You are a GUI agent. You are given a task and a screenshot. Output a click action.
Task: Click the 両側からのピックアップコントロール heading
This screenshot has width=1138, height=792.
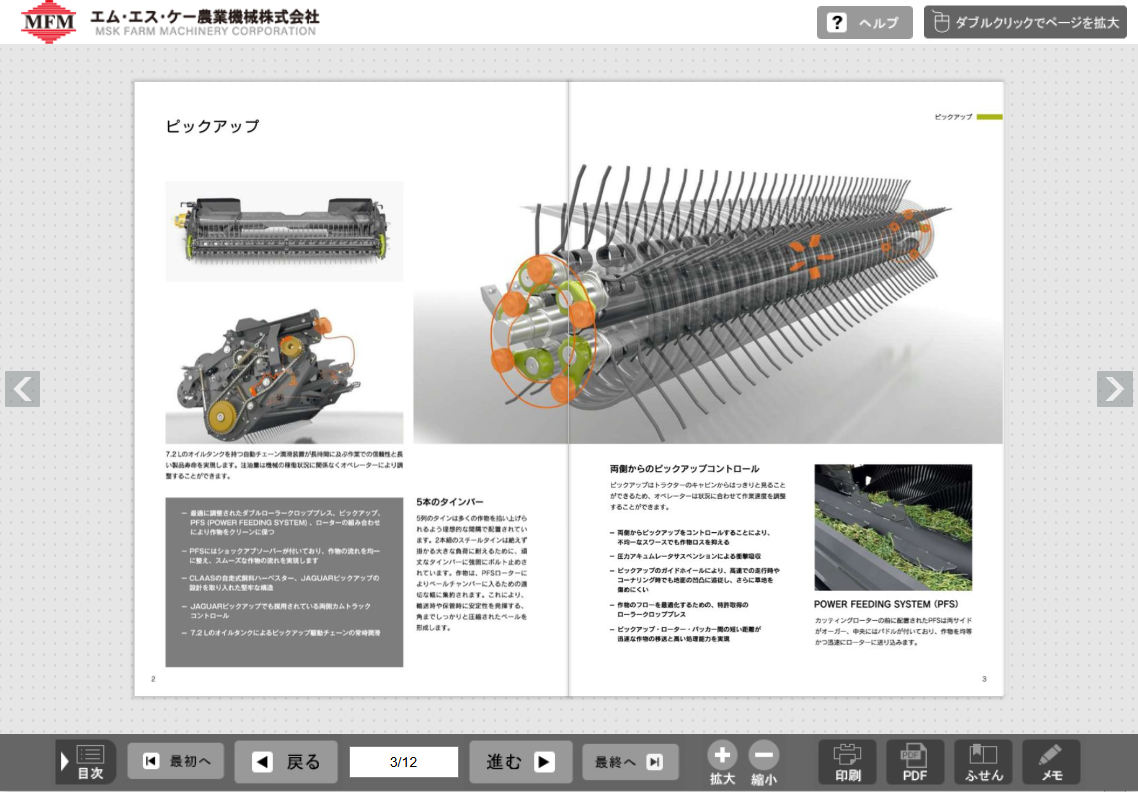click(x=684, y=469)
